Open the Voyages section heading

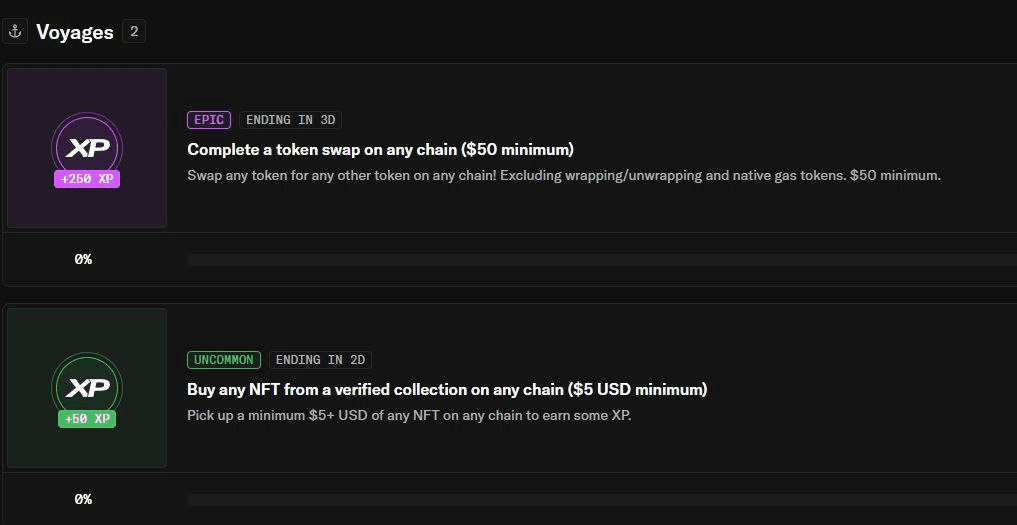coord(75,32)
